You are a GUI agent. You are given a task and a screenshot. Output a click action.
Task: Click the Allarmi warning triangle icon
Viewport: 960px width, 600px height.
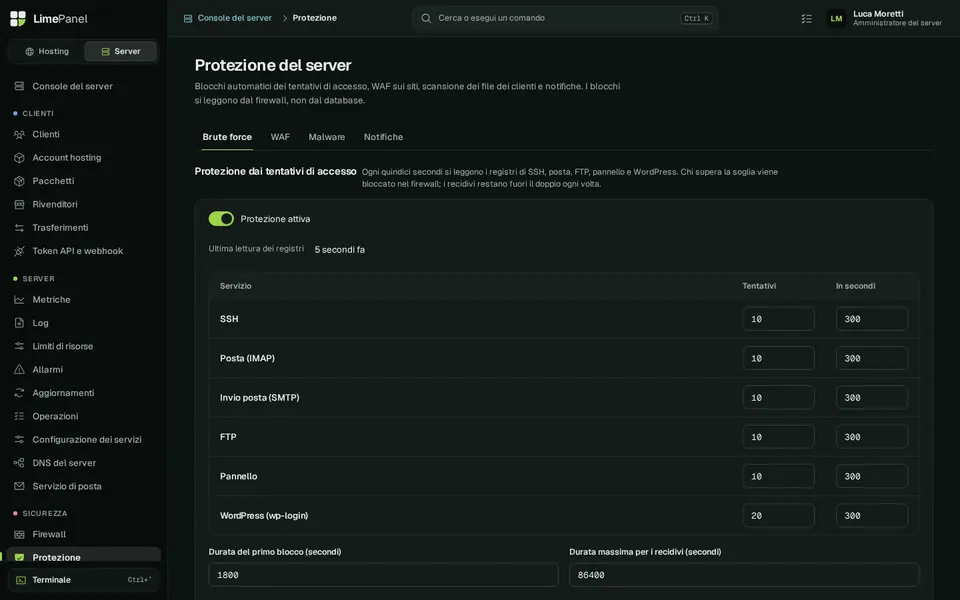pyautogui.click(x=19, y=369)
